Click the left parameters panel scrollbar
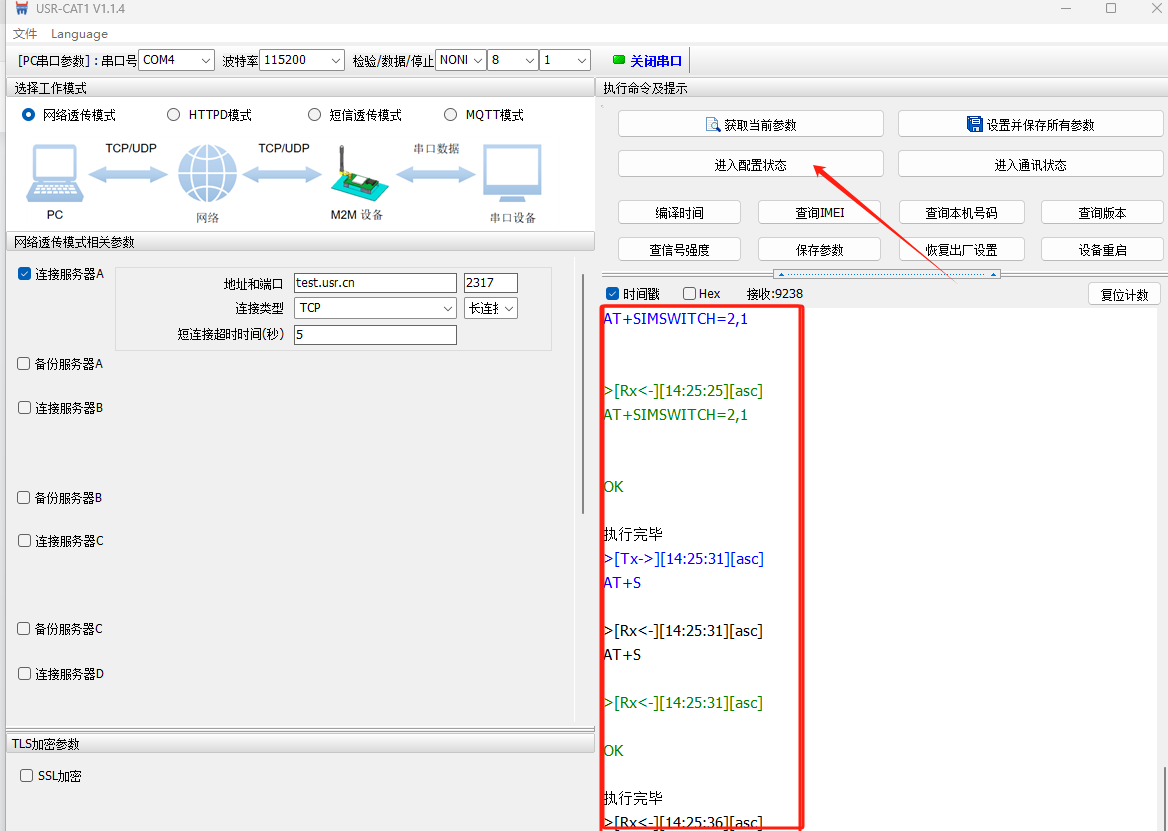 [583, 395]
